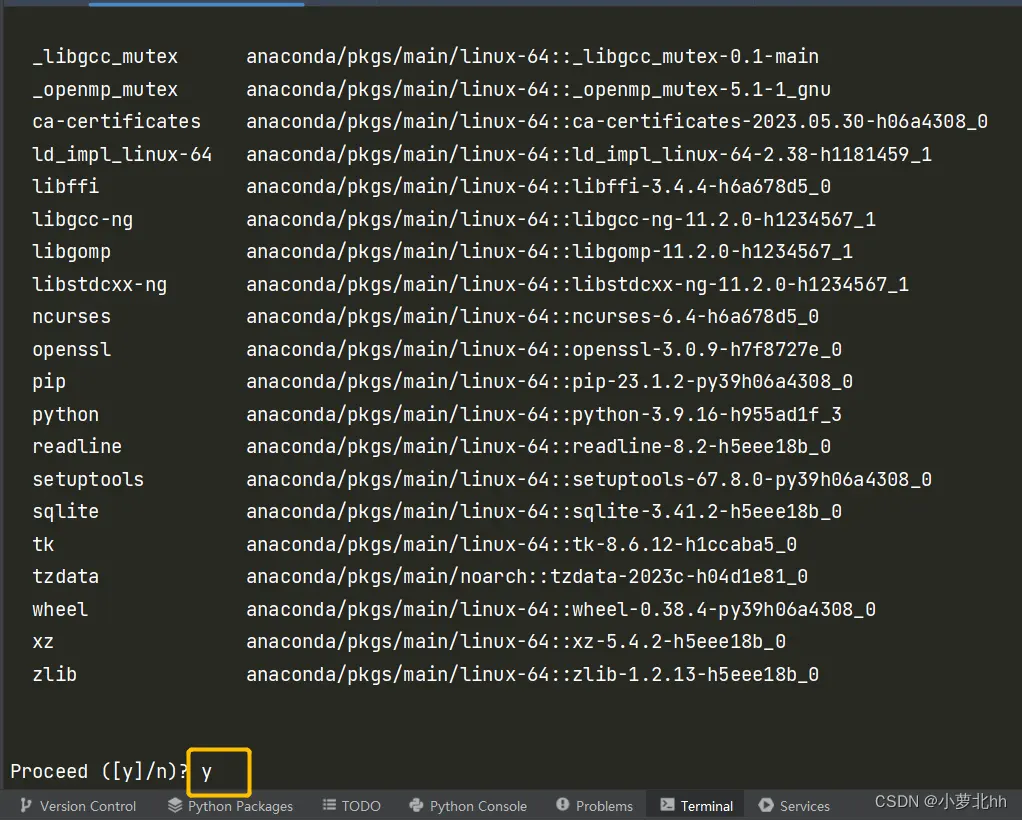This screenshot has height=820, width=1022.
Task: Click the openssl-3.0.9 package path
Action: pyautogui.click(x=544, y=349)
